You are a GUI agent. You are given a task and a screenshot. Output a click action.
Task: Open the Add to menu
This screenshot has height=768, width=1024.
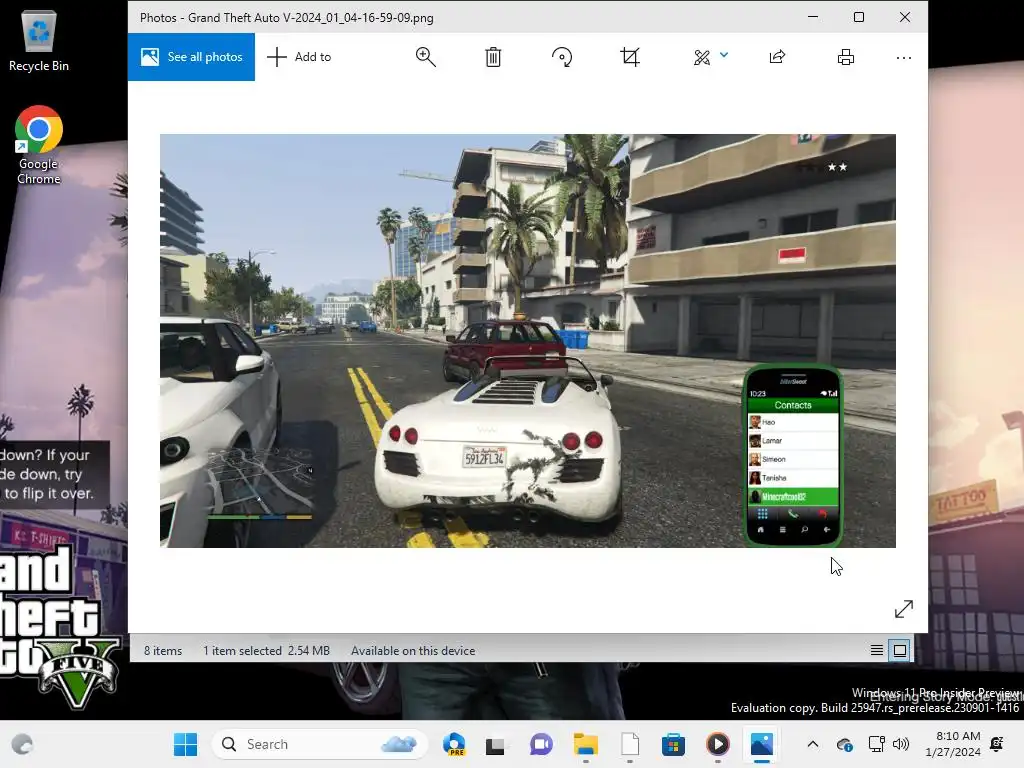(299, 57)
